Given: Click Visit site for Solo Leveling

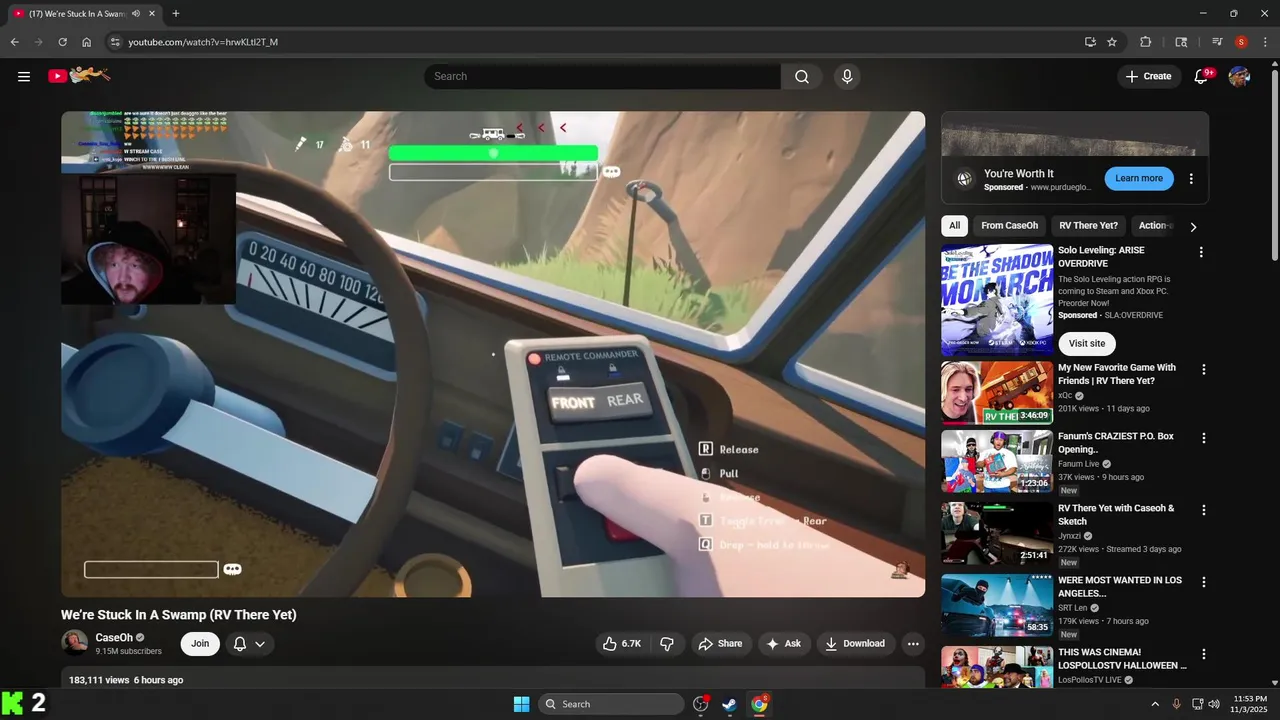Looking at the screenshot, I should (x=1087, y=343).
